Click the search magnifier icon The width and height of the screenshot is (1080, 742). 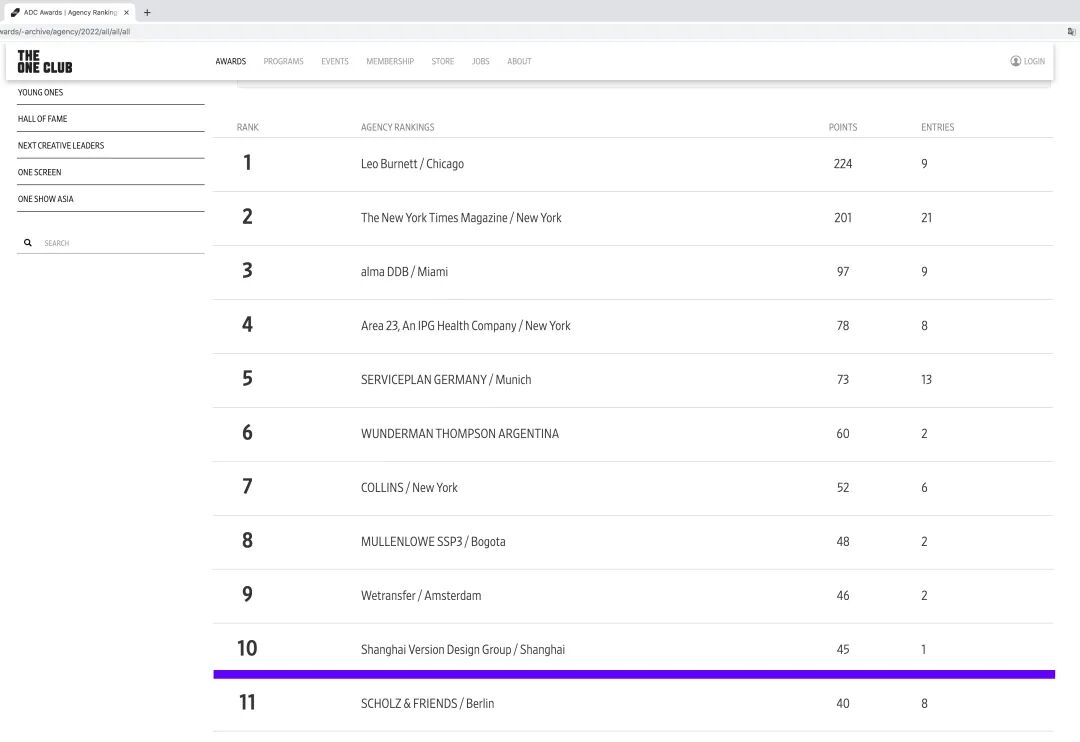(x=28, y=243)
